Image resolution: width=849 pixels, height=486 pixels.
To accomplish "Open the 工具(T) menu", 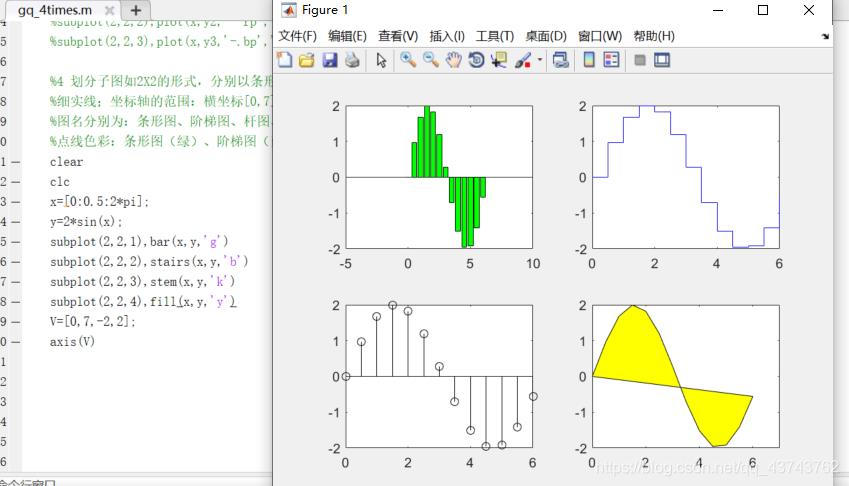I will click(x=494, y=36).
